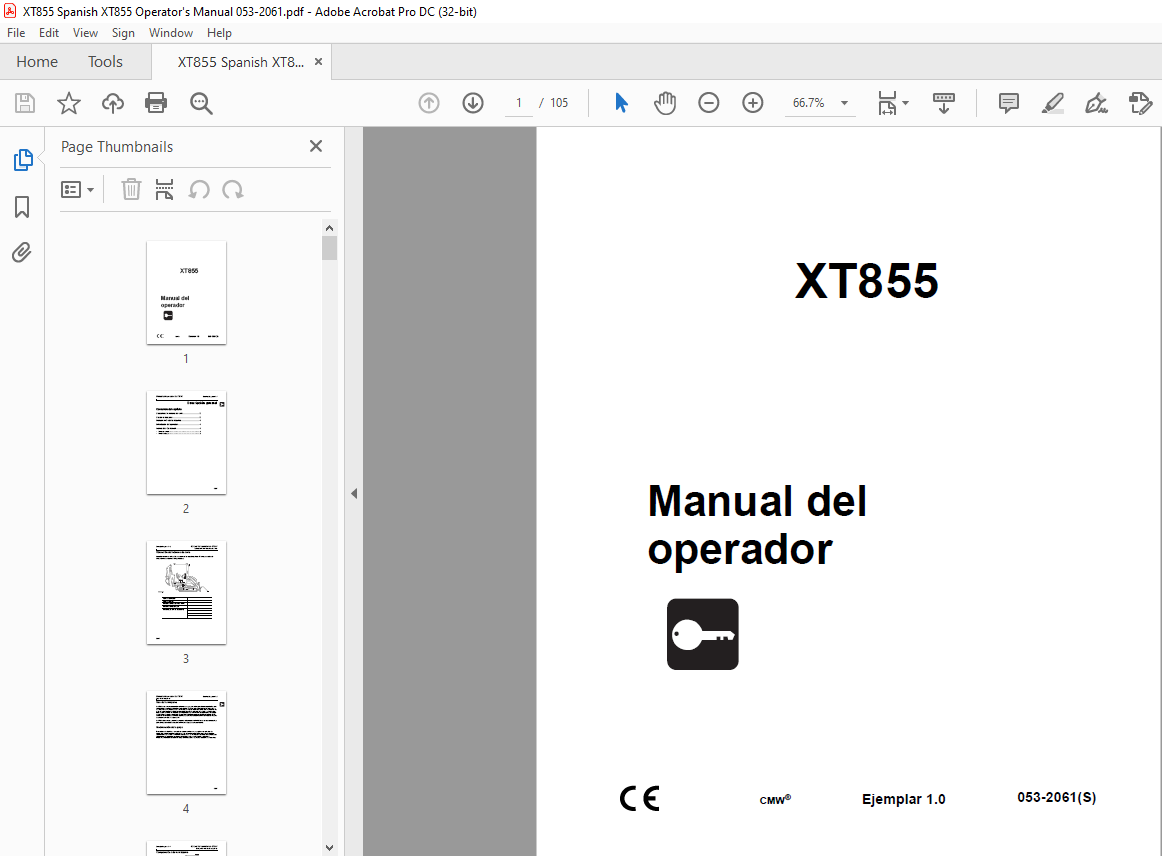Enable scrolling mode icon in toolbar

coord(943,103)
